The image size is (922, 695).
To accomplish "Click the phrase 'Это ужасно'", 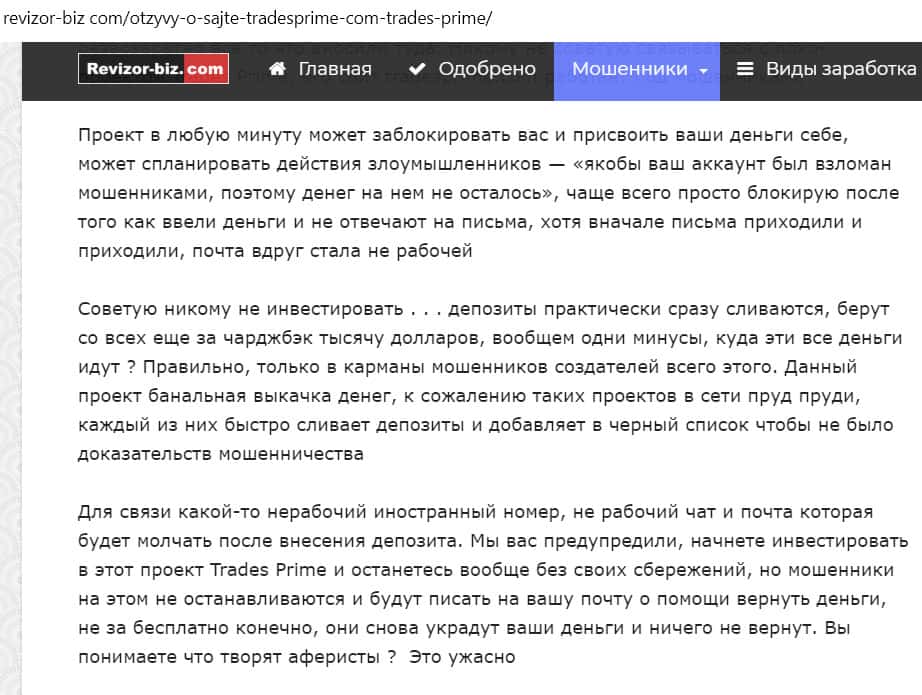I will pos(462,657).
